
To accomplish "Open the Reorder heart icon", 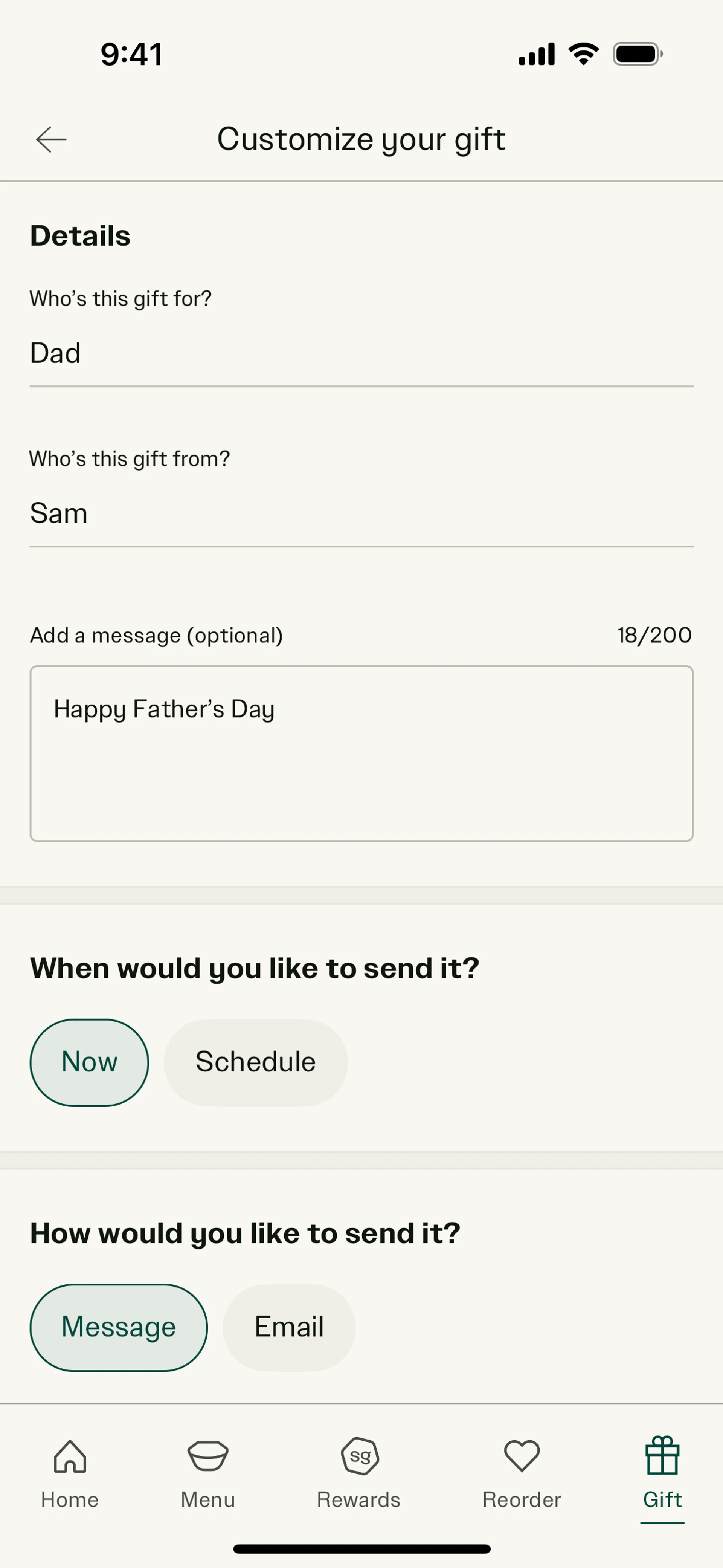I will pos(522,1455).
